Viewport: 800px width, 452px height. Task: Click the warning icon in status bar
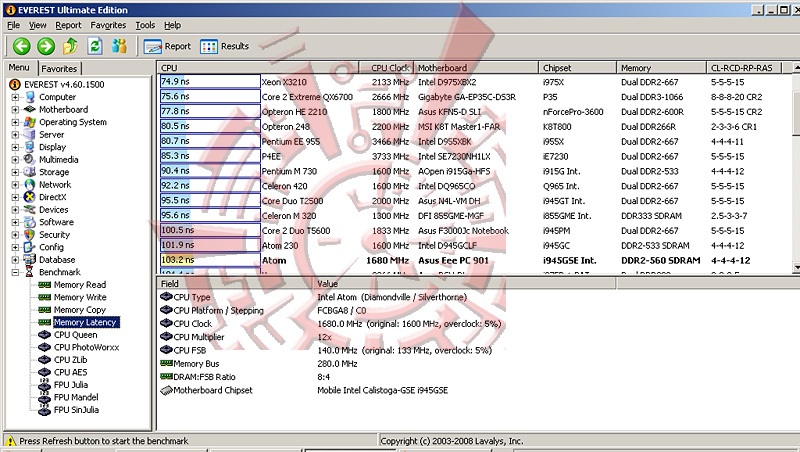click(x=11, y=441)
